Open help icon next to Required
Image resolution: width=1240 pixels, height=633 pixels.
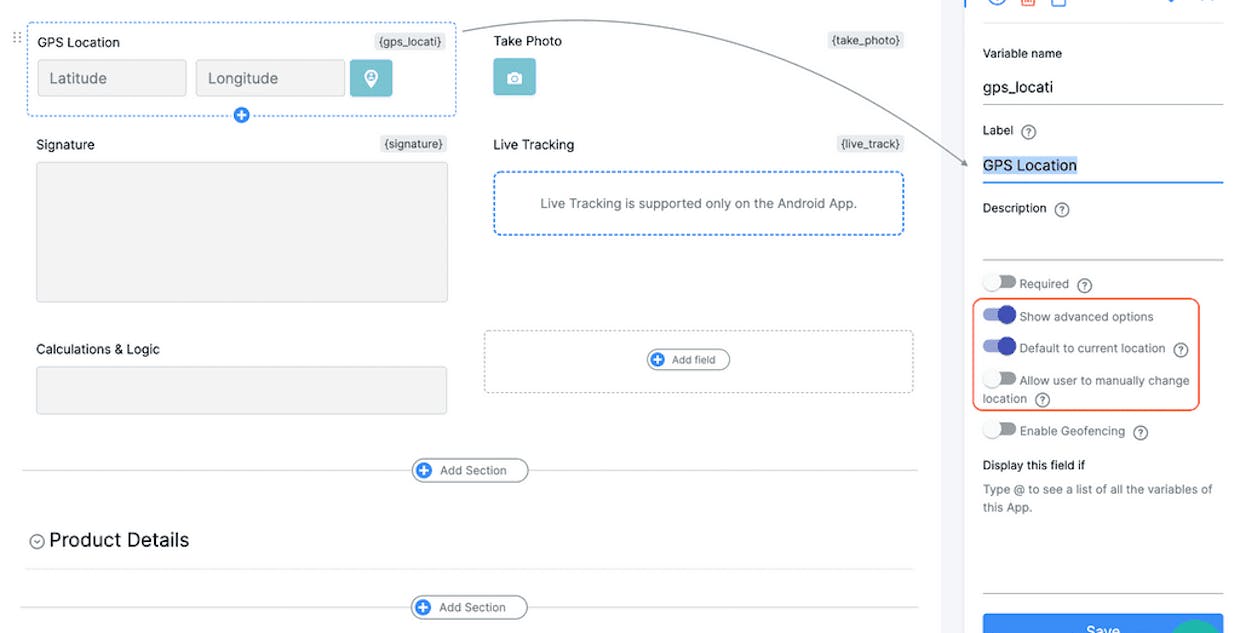pos(1085,285)
